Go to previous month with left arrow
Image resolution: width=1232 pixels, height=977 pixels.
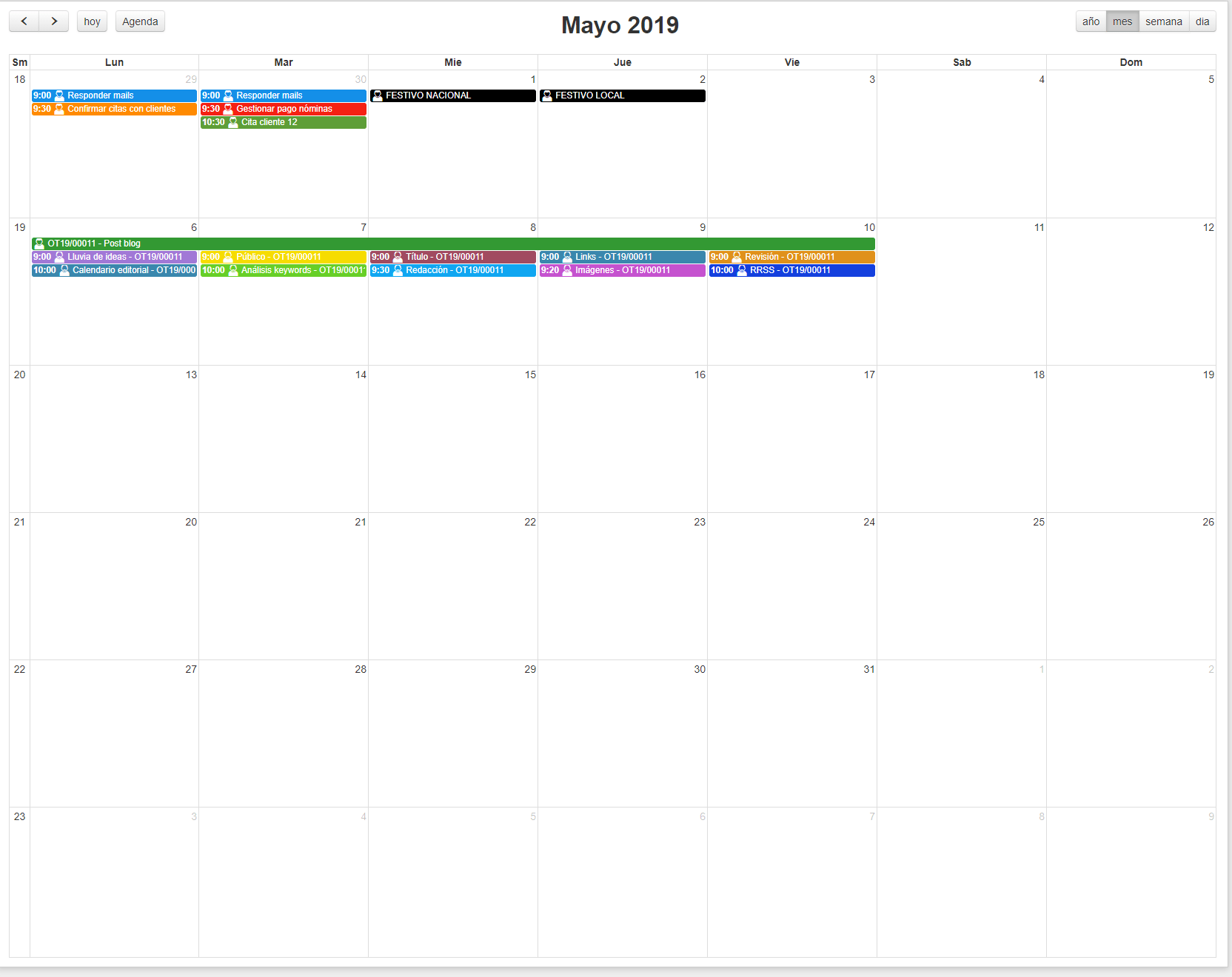24,21
